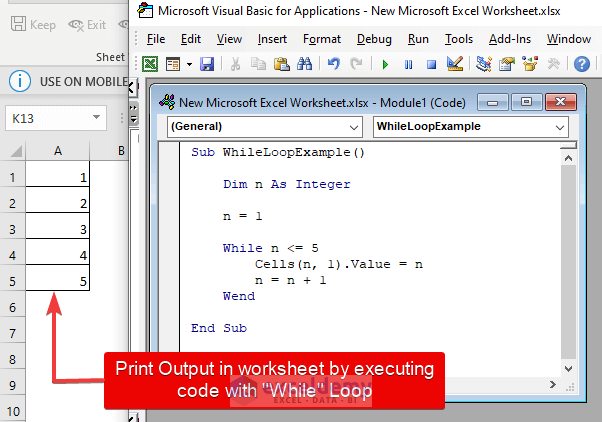Redo the action in VBA toolbar
This screenshot has height=422, width=602.
coord(357,64)
